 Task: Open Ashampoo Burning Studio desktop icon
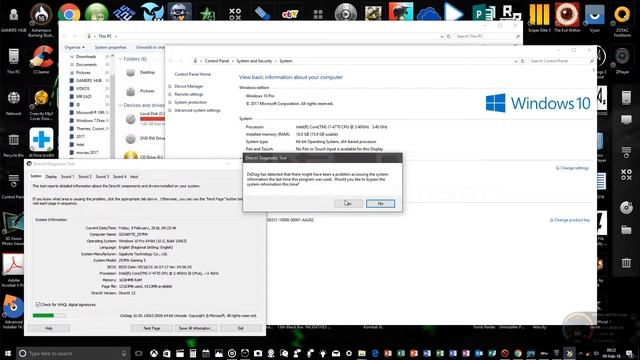pos(41,20)
